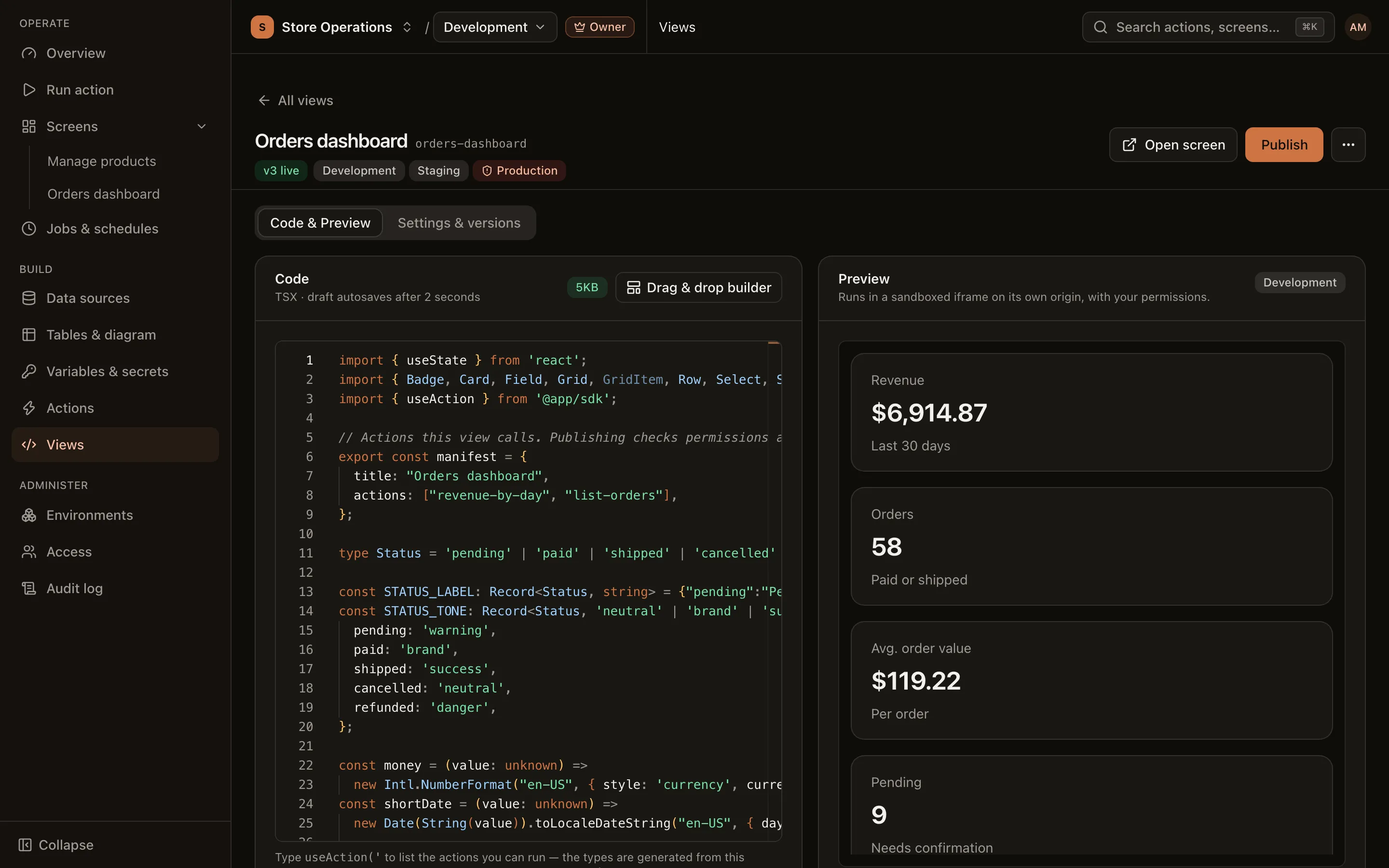Select the Staging environment badge
Image resolution: width=1389 pixels, height=868 pixels.
(x=438, y=171)
